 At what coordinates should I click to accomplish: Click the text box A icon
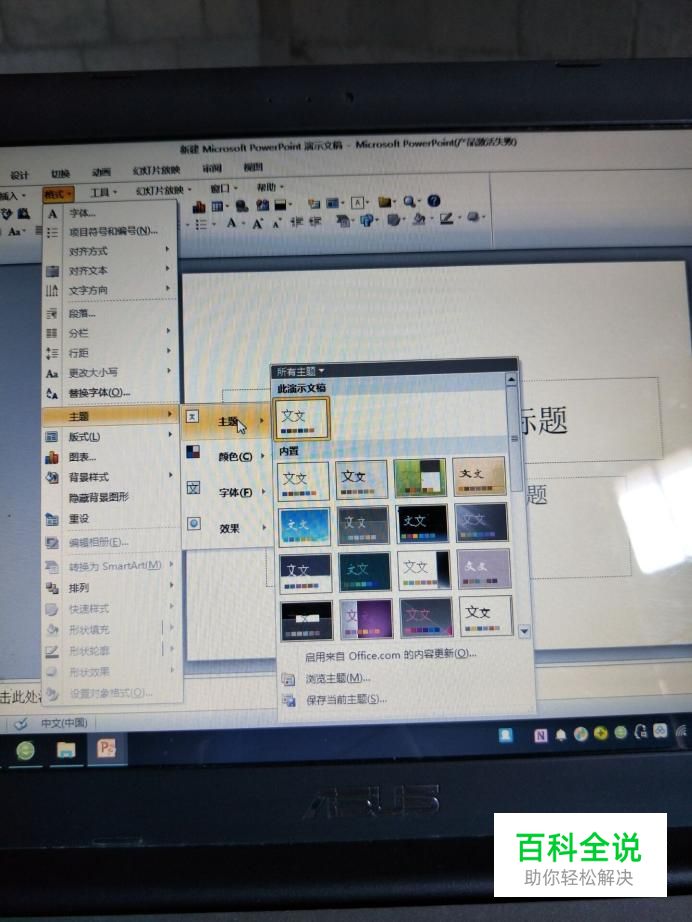[x=358, y=203]
